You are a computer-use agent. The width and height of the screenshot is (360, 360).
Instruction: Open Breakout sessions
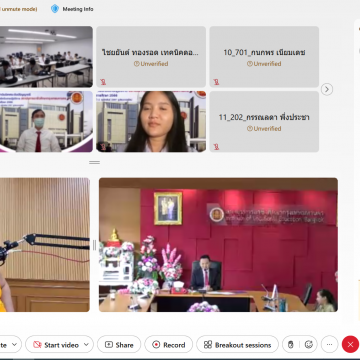[x=237, y=345]
